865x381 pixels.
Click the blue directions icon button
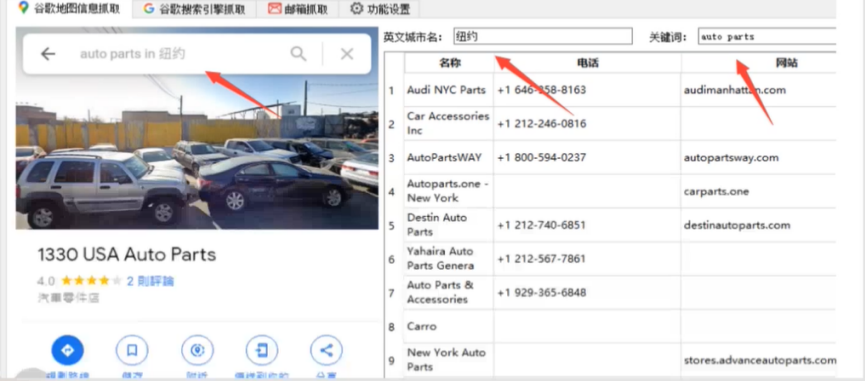click(67, 350)
